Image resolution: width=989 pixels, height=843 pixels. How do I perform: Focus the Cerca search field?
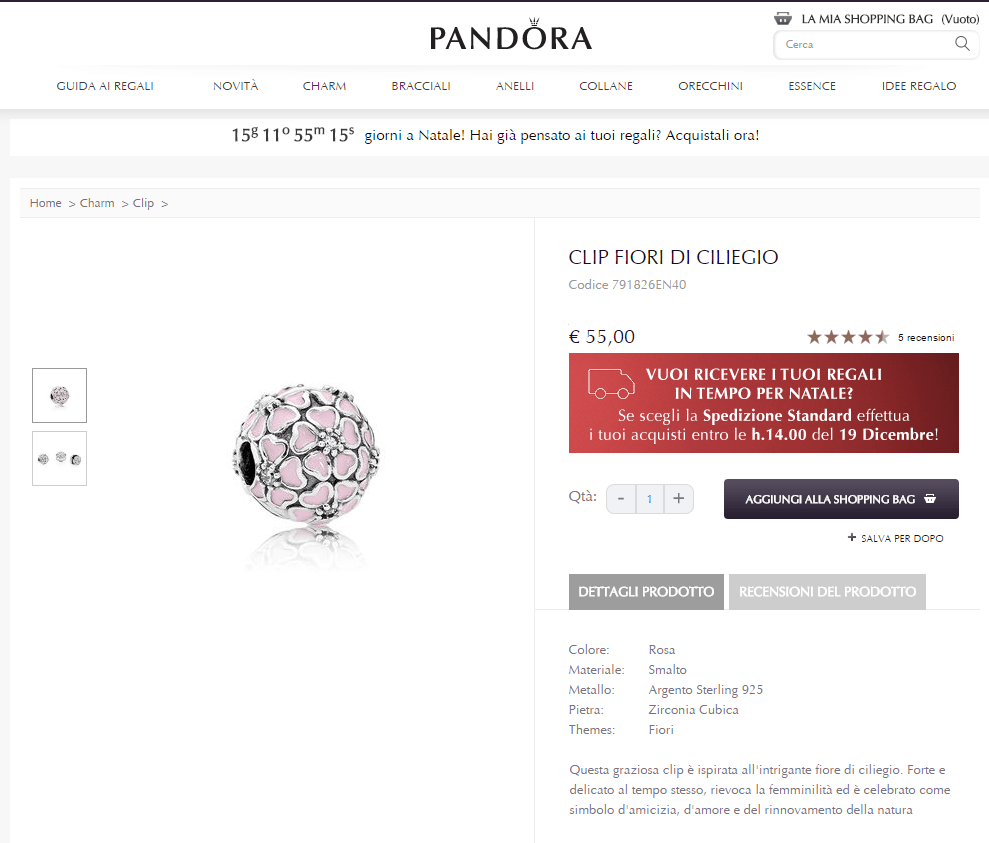tap(860, 44)
